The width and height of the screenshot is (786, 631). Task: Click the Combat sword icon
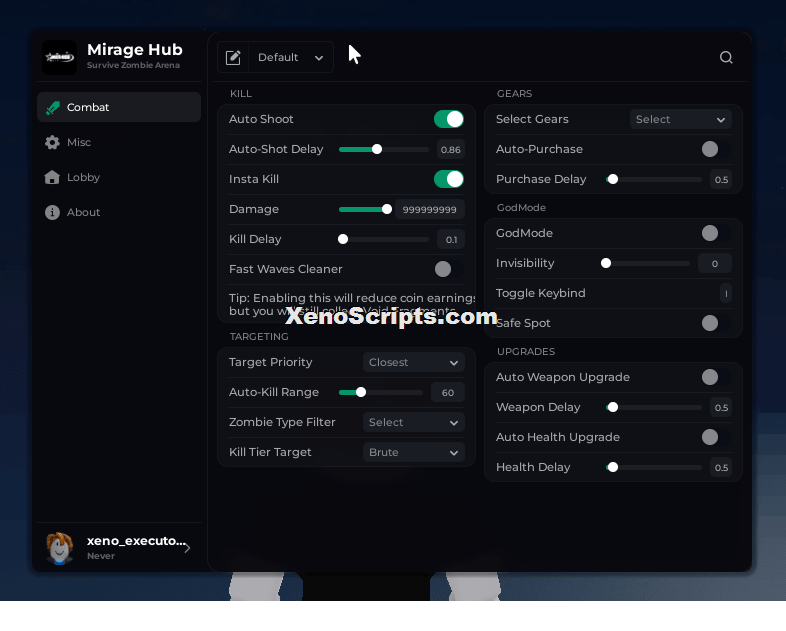[53, 107]
